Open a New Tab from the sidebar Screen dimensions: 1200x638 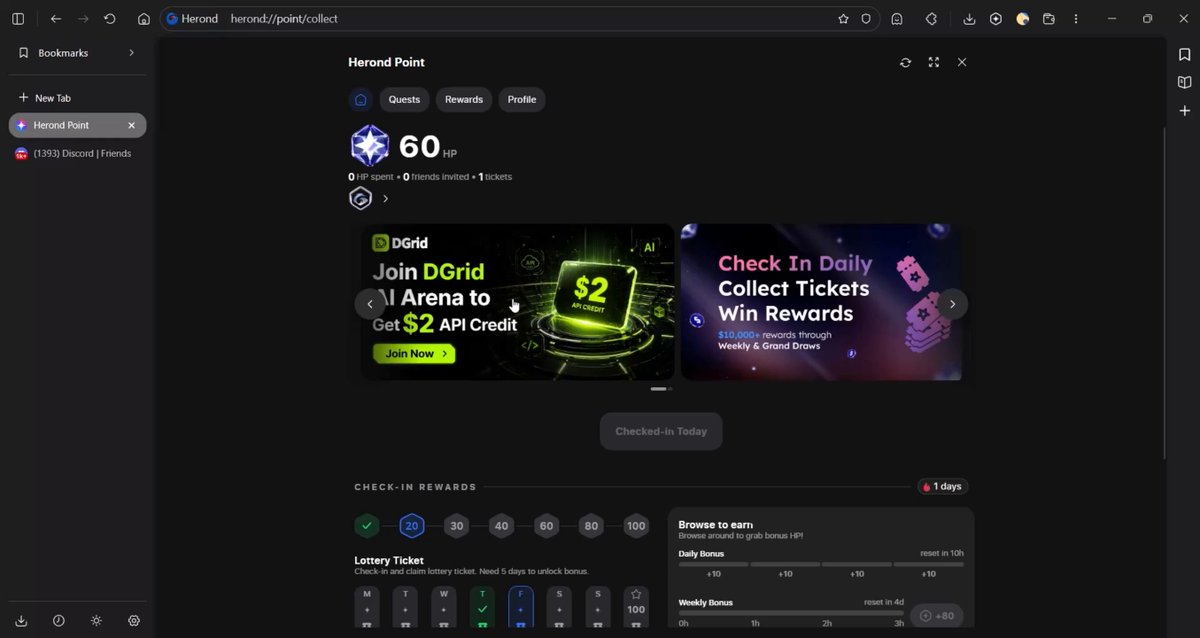[x=76, y=98]
